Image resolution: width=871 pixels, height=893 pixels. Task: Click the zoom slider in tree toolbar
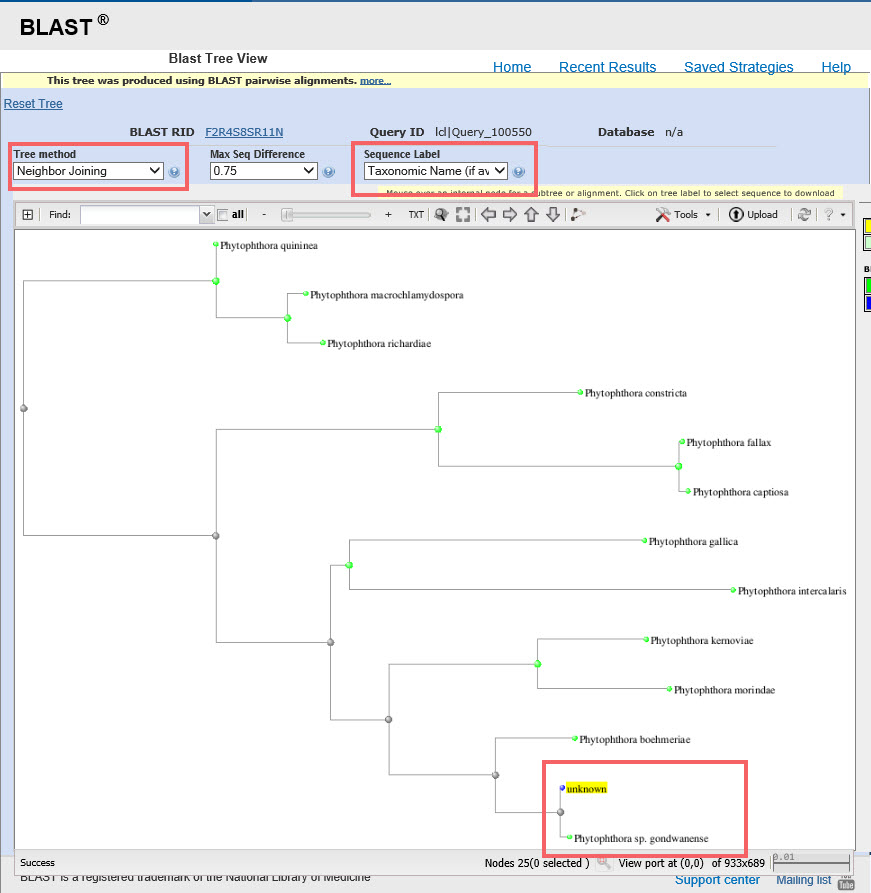pyautogui.click(x=326, y=215)
